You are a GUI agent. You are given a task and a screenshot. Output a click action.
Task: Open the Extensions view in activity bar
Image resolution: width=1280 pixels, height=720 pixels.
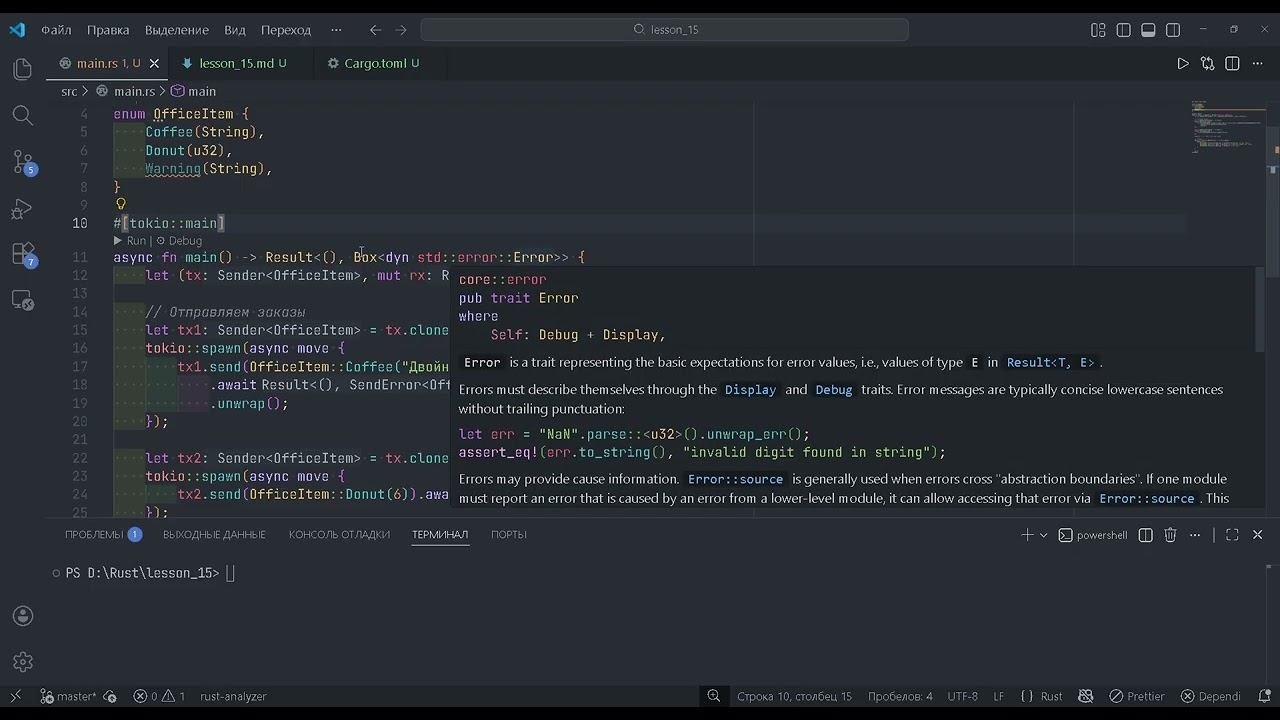pos(23,255)
